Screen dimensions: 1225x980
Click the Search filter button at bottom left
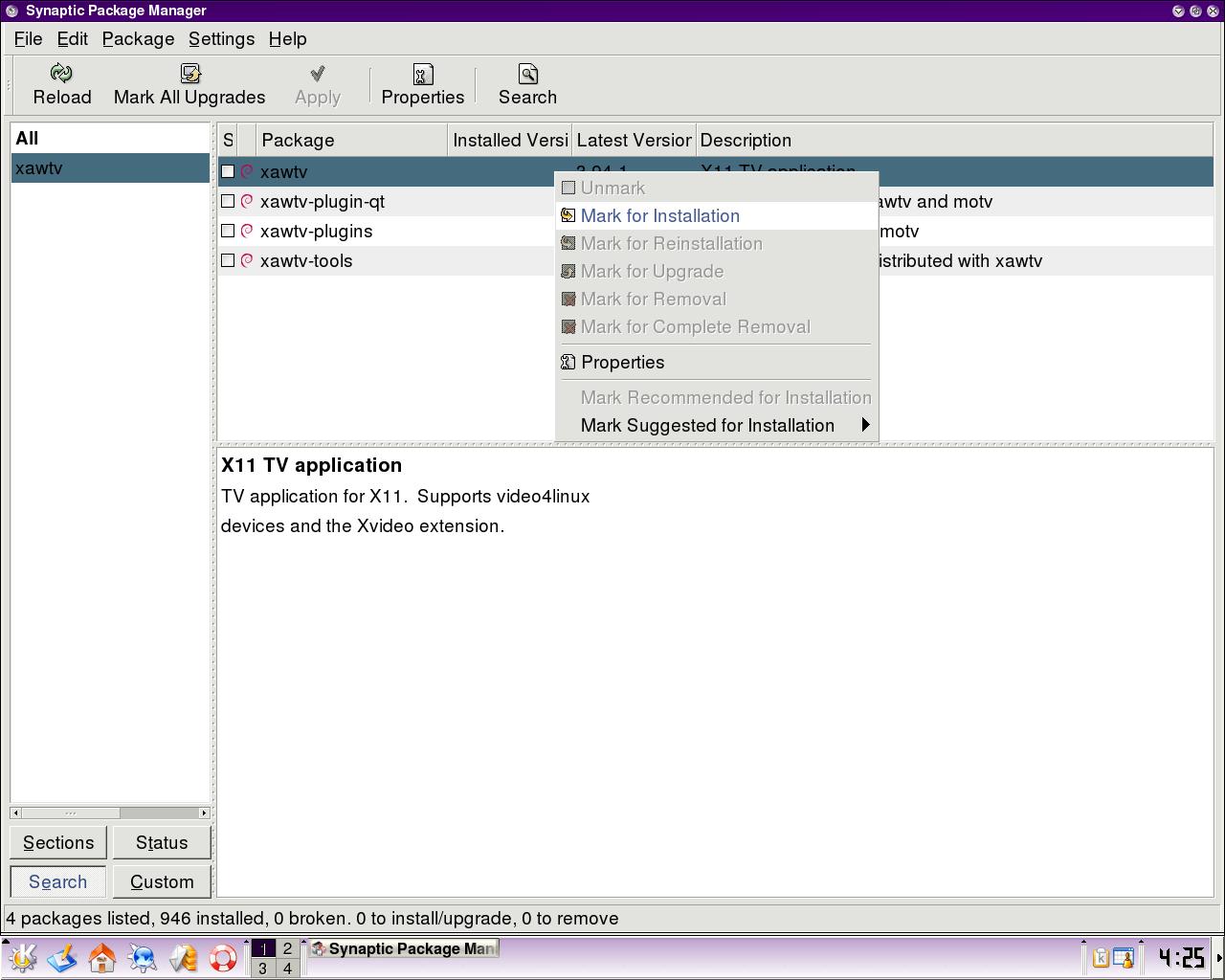pos(58,881)
